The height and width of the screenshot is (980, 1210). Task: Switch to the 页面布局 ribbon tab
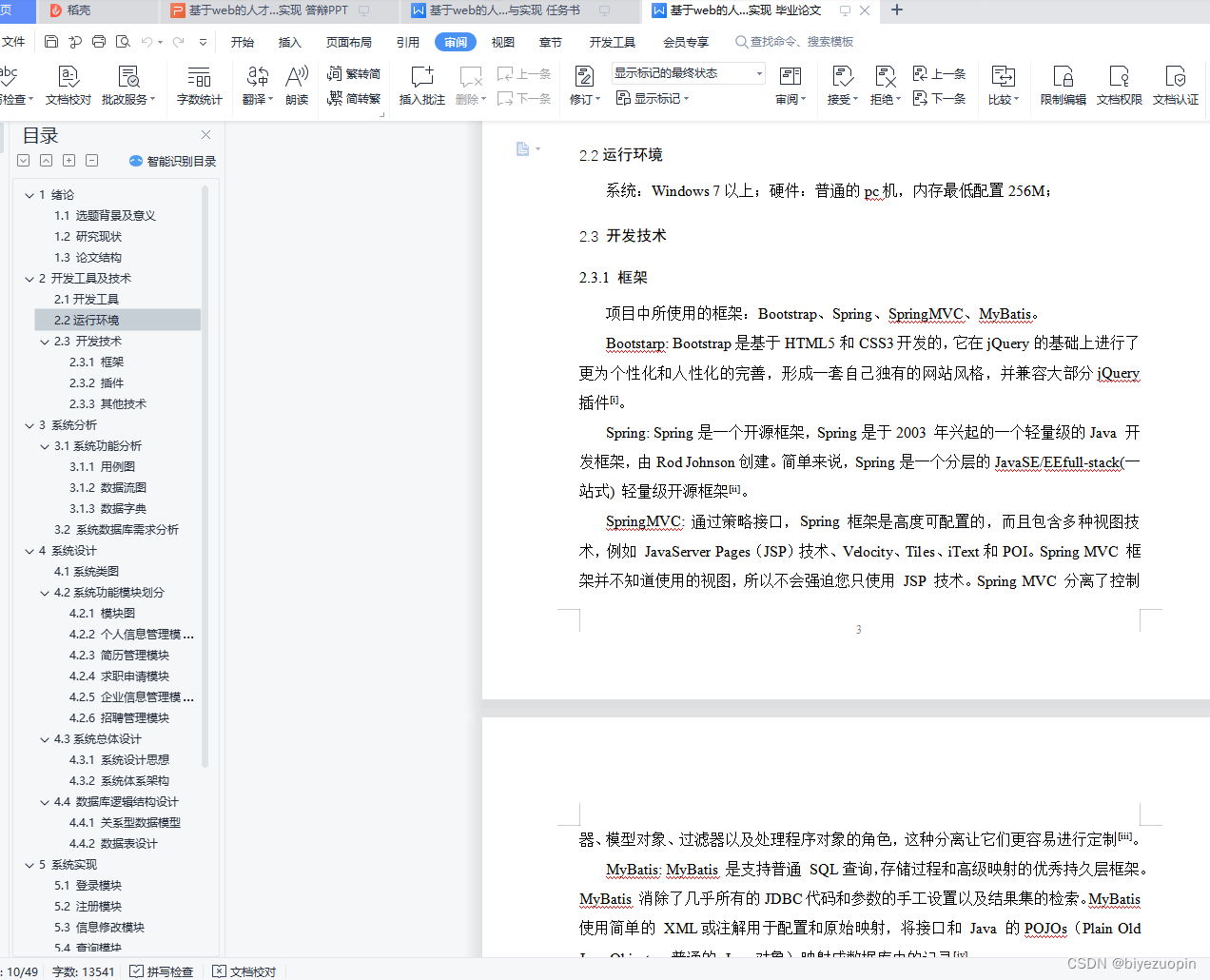click(348, 42)
